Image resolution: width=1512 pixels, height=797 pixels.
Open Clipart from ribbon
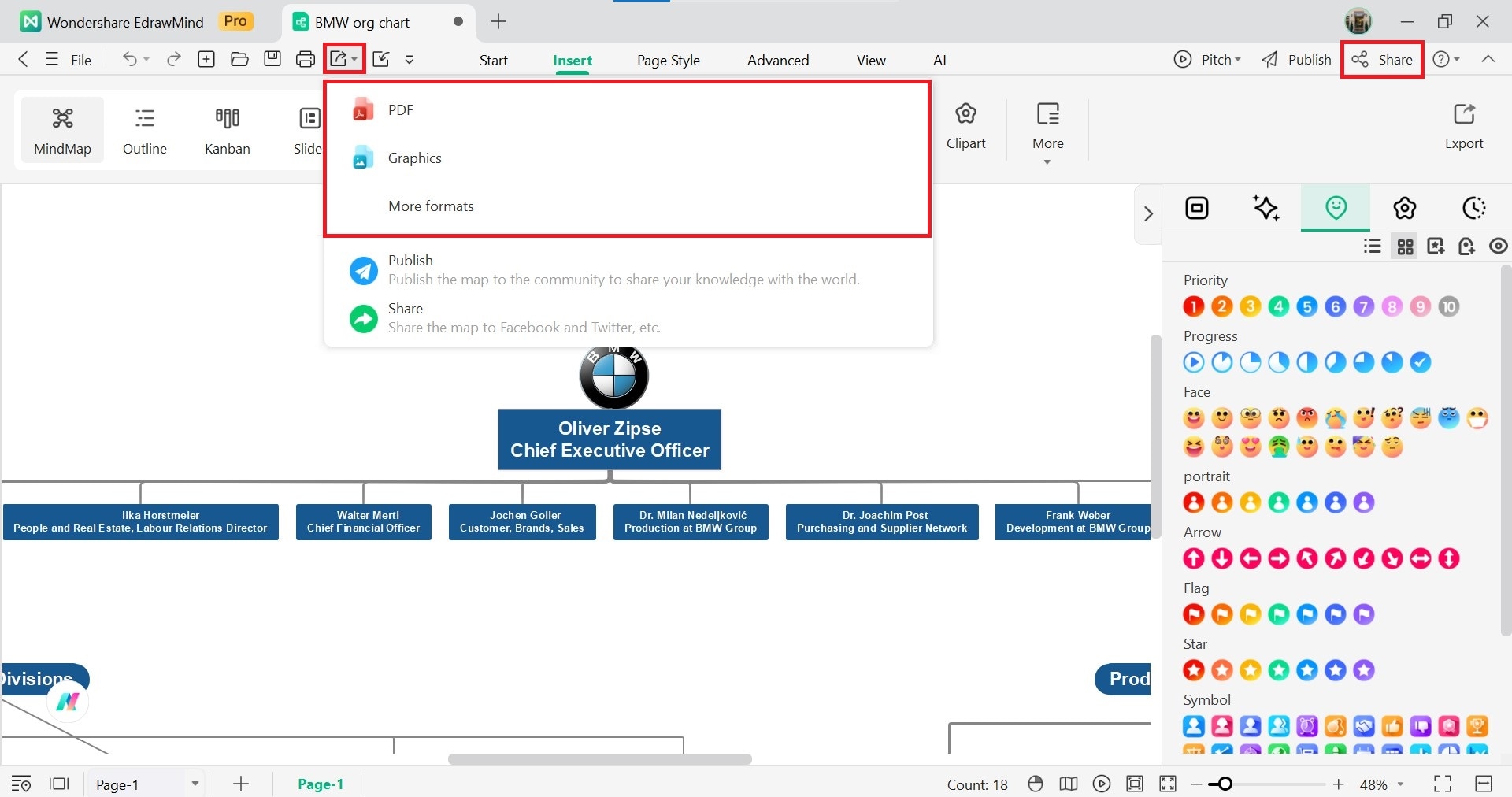coord(966,126)
